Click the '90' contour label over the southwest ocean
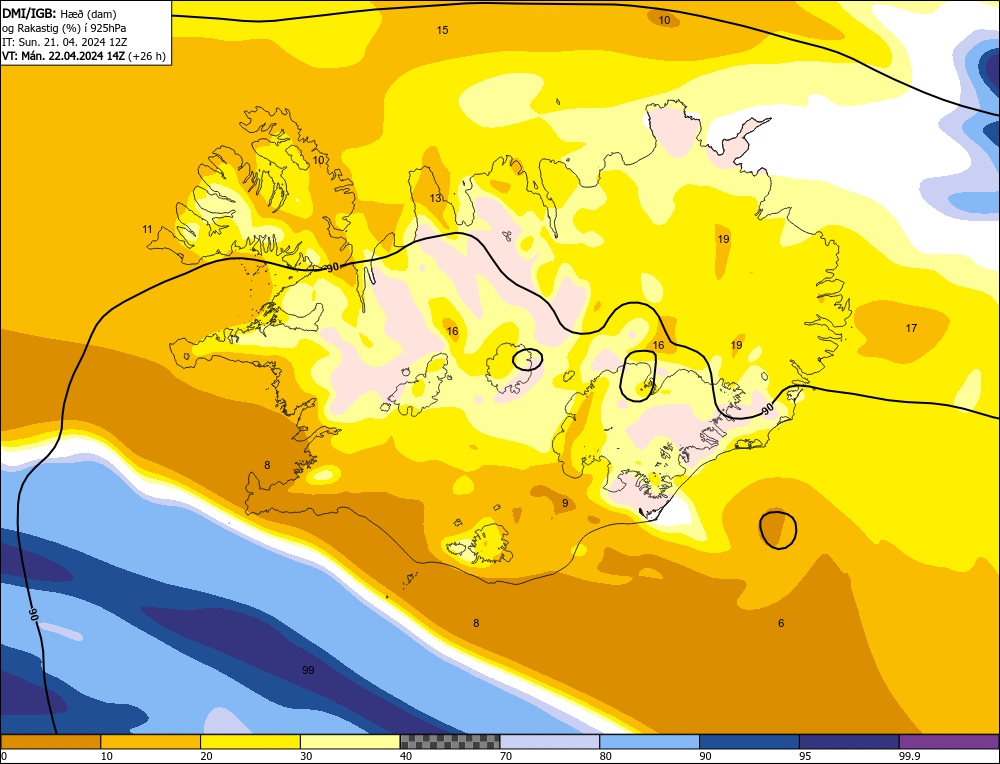The height and width of the screenshot is (764, 1000). (34, 615)
